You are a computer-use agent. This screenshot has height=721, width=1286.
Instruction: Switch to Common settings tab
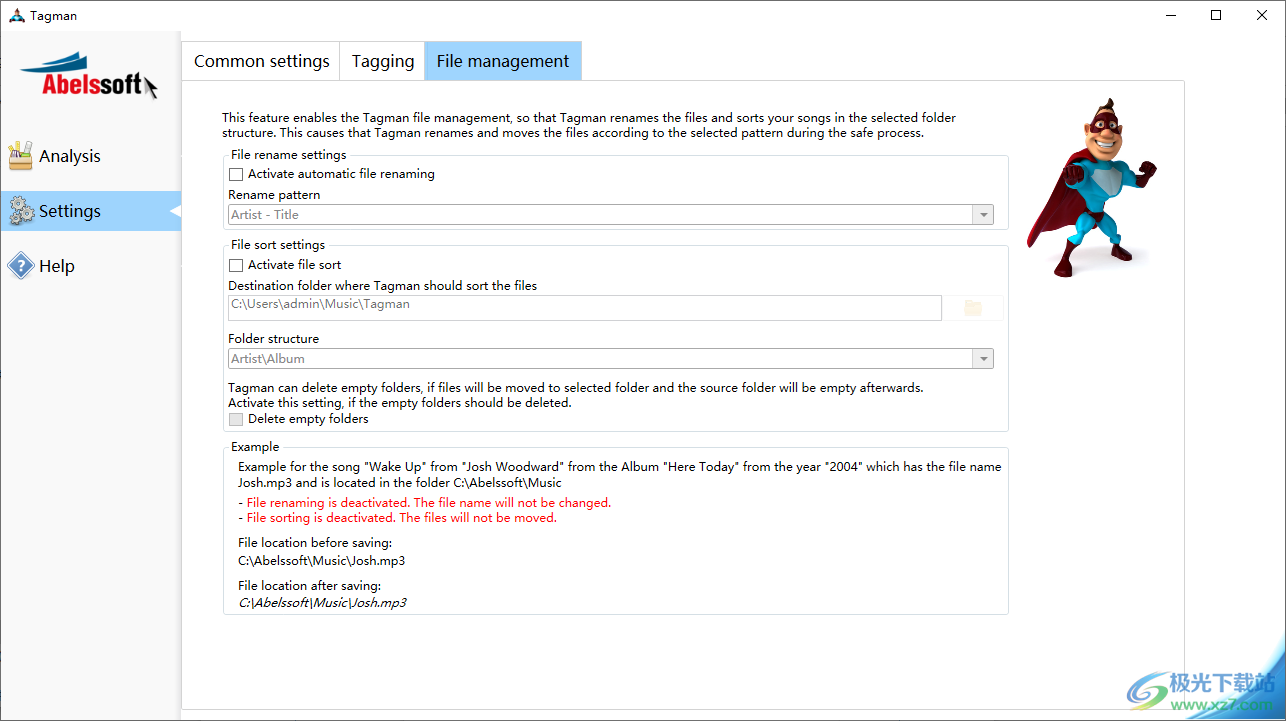[261, 61]
